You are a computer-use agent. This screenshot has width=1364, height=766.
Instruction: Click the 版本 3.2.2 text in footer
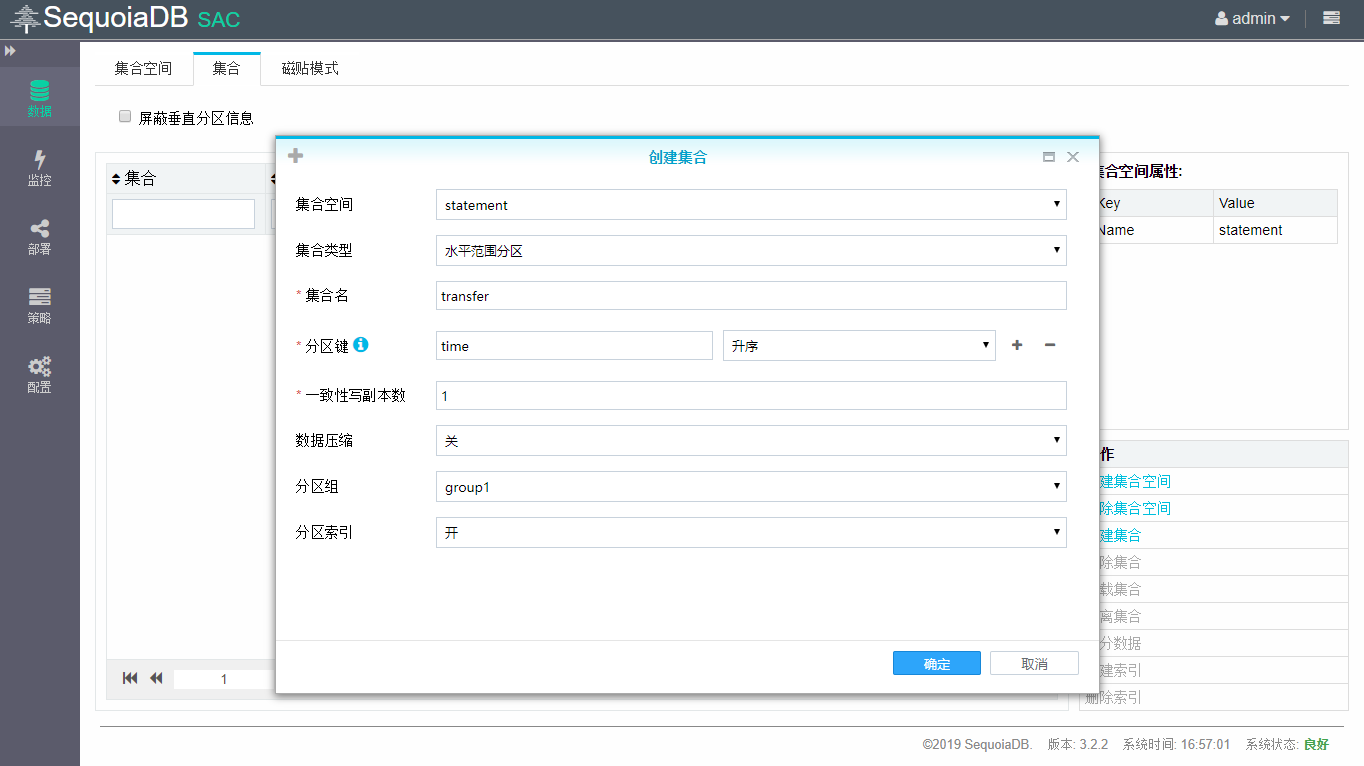click(x=1078, y=745)
